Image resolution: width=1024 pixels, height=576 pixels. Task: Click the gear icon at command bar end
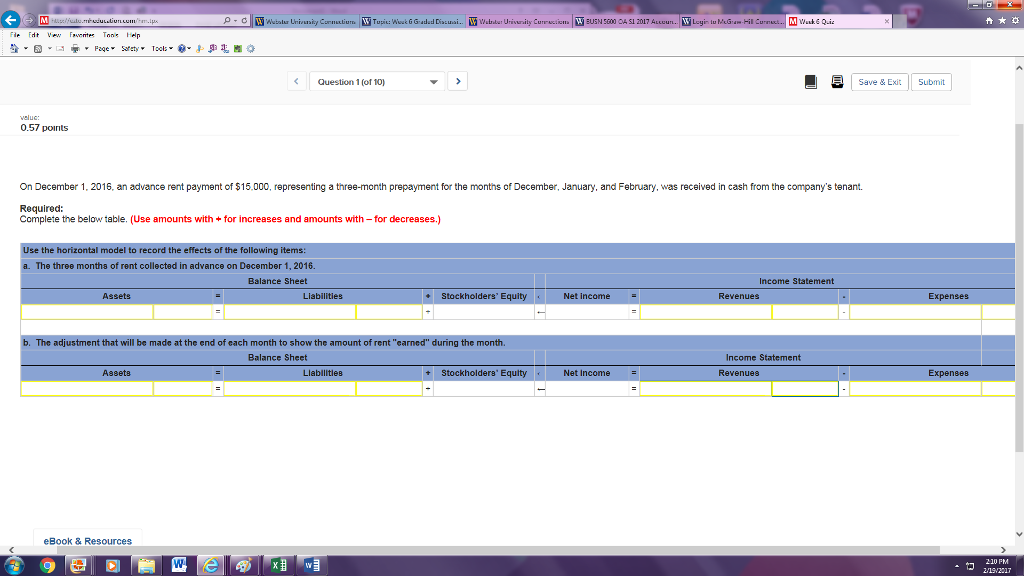[x=250, y=48]
